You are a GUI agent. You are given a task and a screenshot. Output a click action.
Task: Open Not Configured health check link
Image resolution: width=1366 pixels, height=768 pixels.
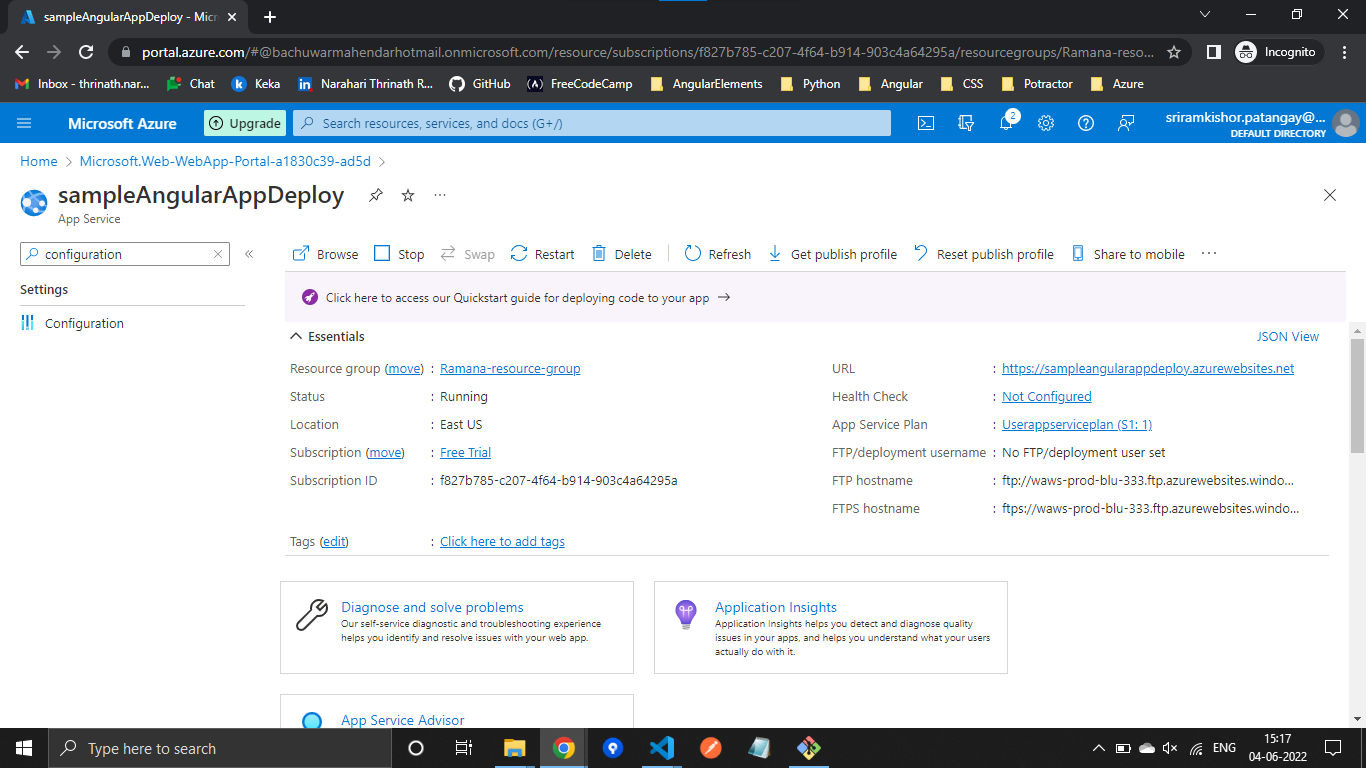1047,397
